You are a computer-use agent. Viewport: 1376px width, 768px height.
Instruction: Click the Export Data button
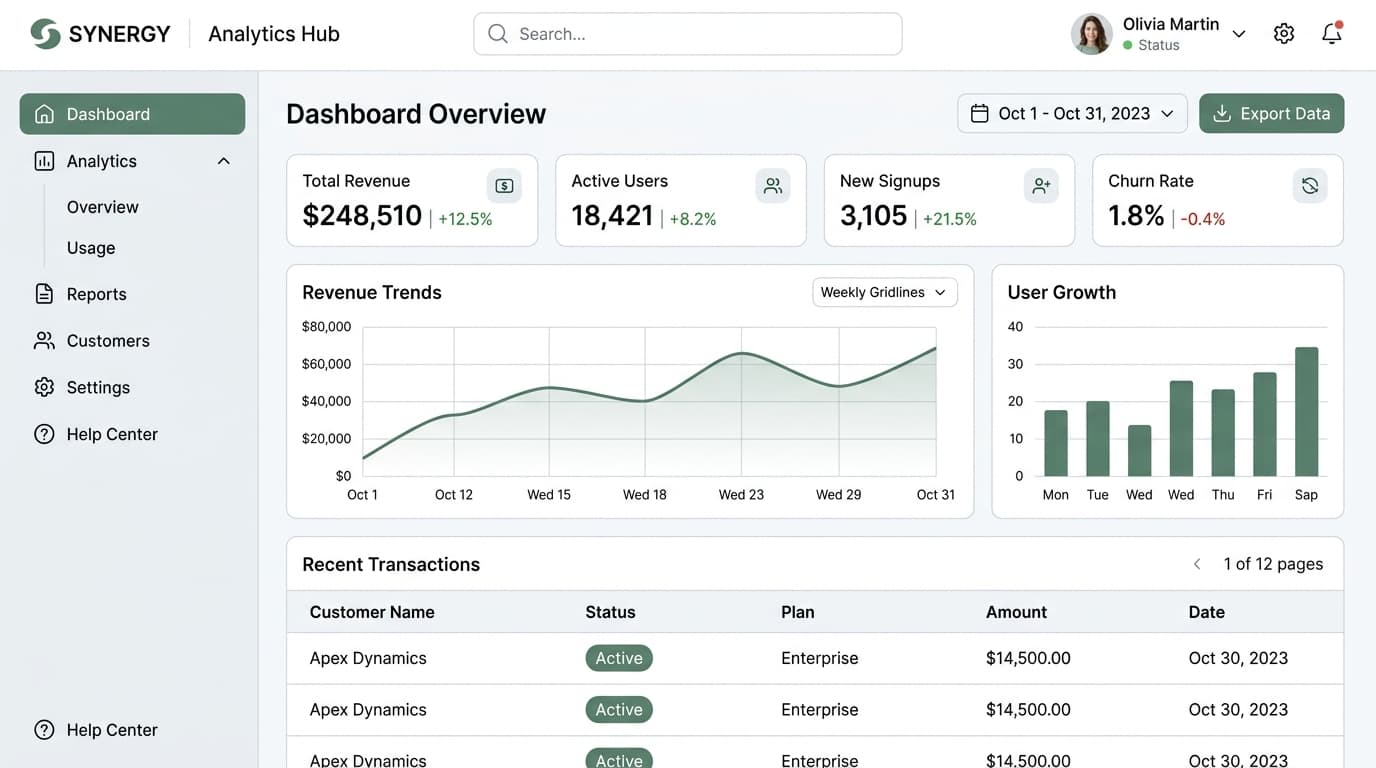coord(1272,114)
